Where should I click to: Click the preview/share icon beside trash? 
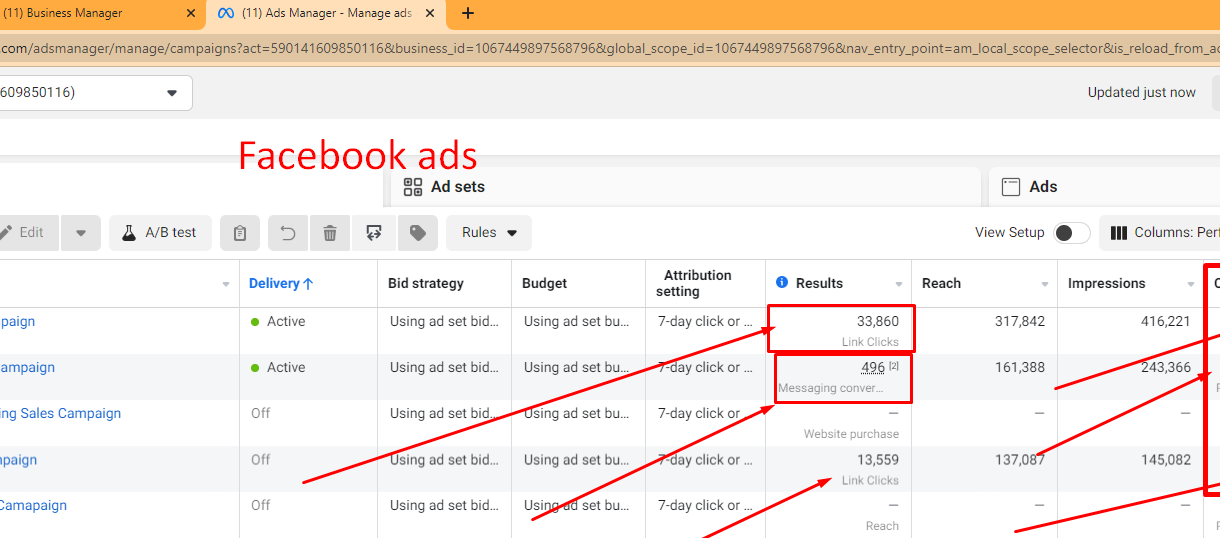pos(374,233)
